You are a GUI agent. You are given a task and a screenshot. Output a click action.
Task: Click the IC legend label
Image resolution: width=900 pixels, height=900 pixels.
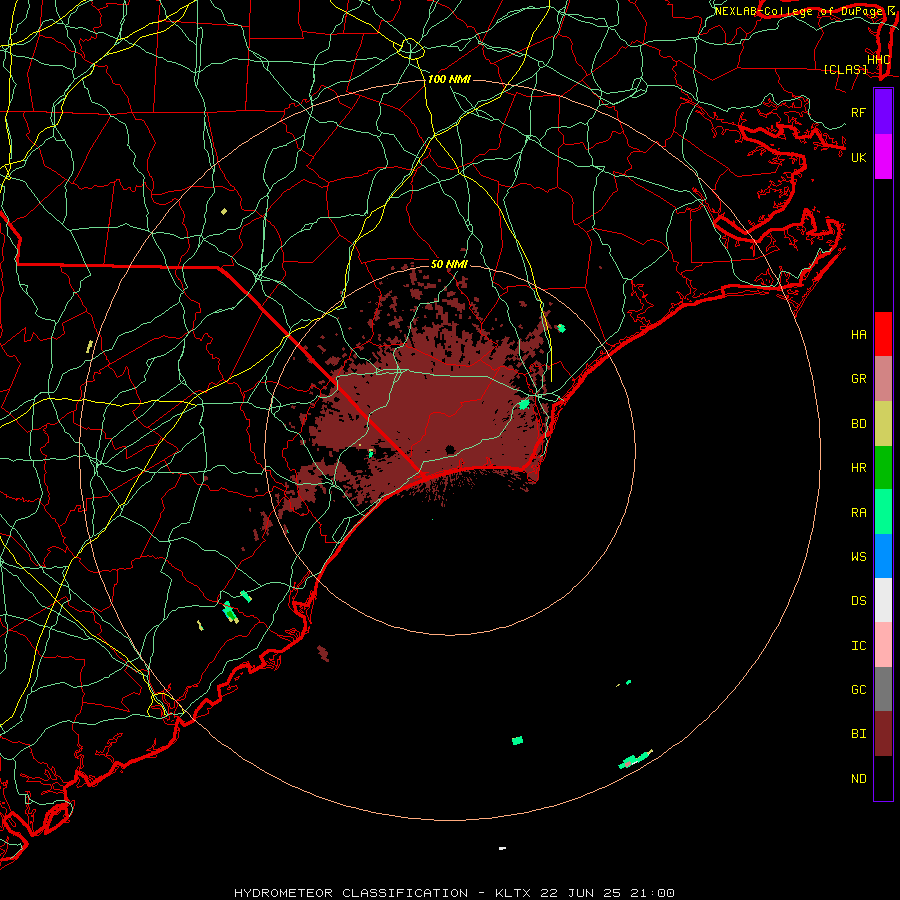[x=858, y=646]
